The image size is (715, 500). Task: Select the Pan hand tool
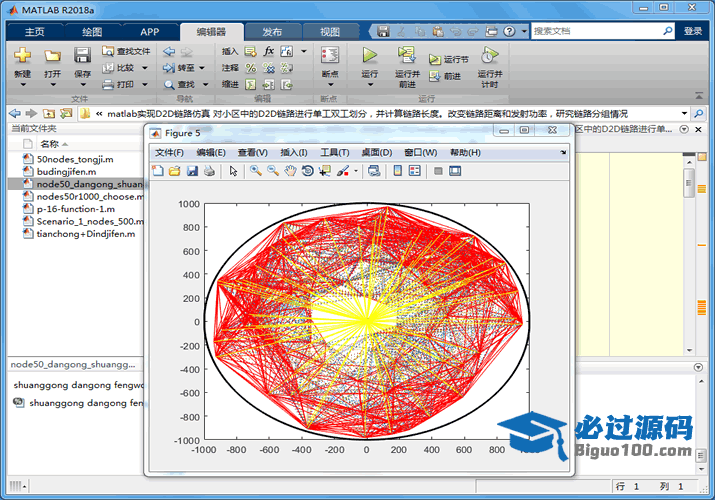coord(290,171)
